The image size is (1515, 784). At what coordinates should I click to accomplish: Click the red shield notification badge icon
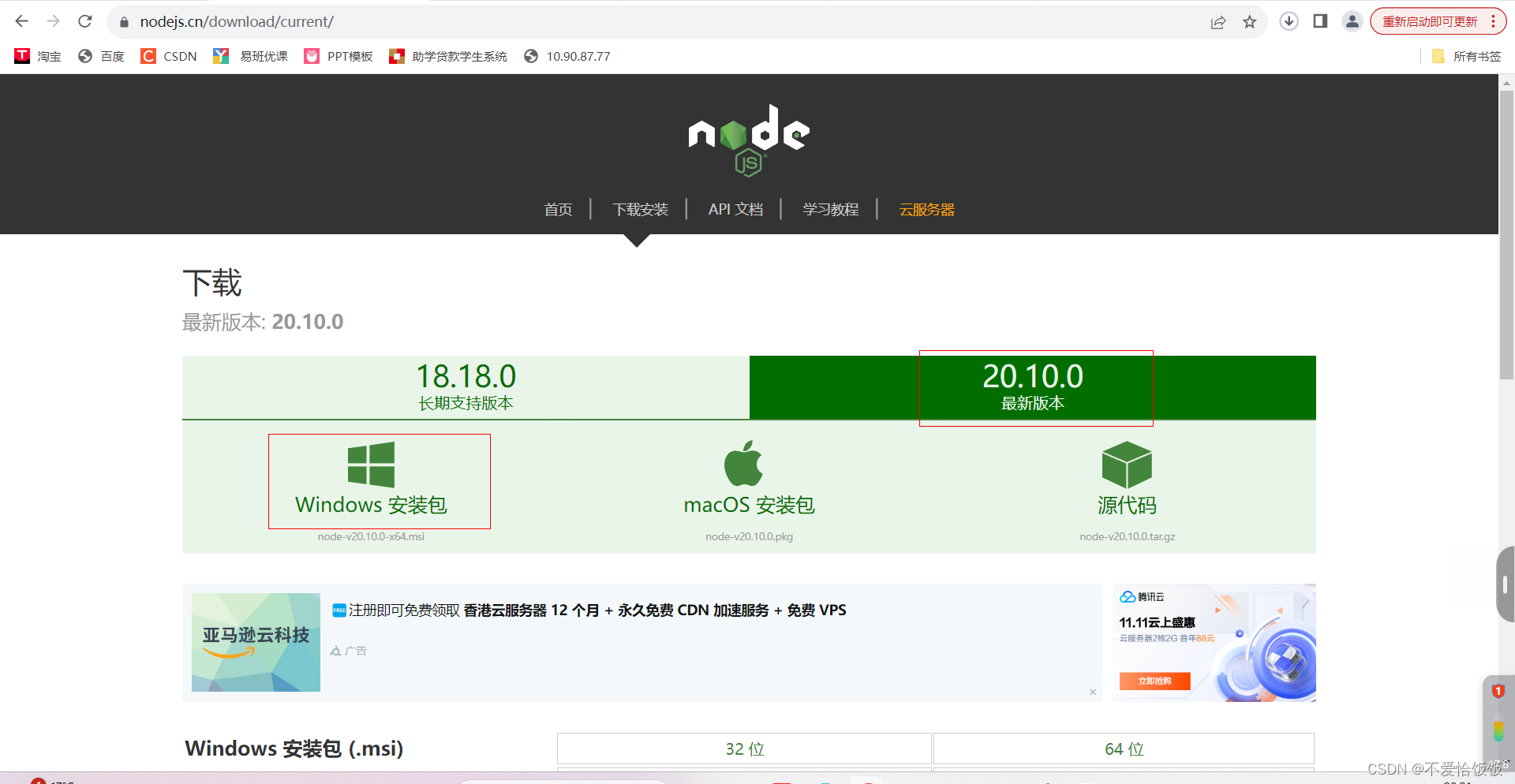(1498, 692)
